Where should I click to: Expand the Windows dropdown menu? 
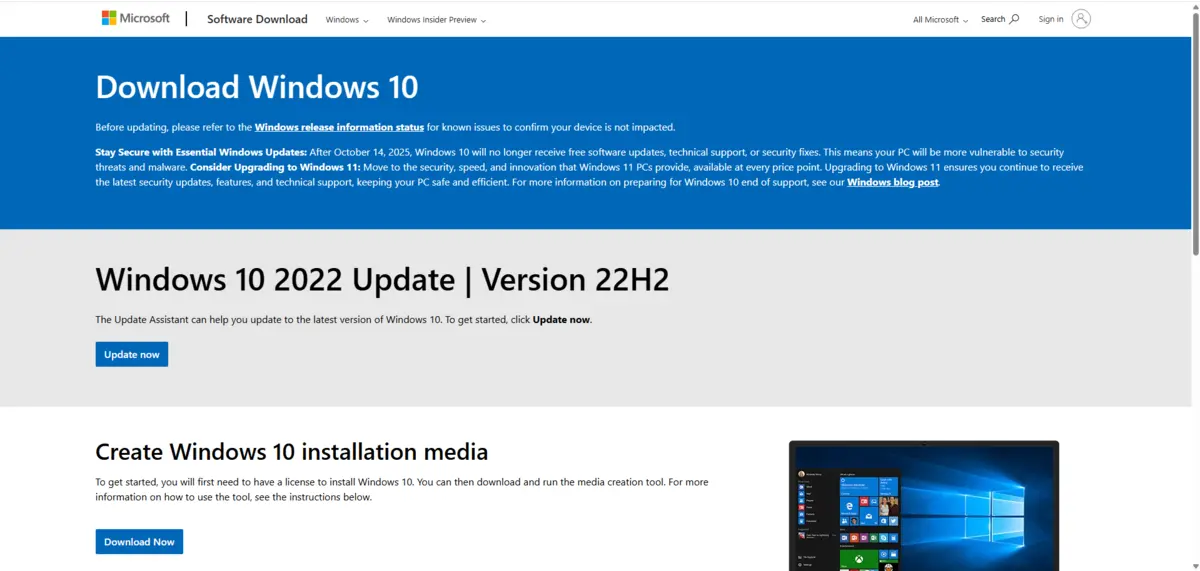point(347,20)
